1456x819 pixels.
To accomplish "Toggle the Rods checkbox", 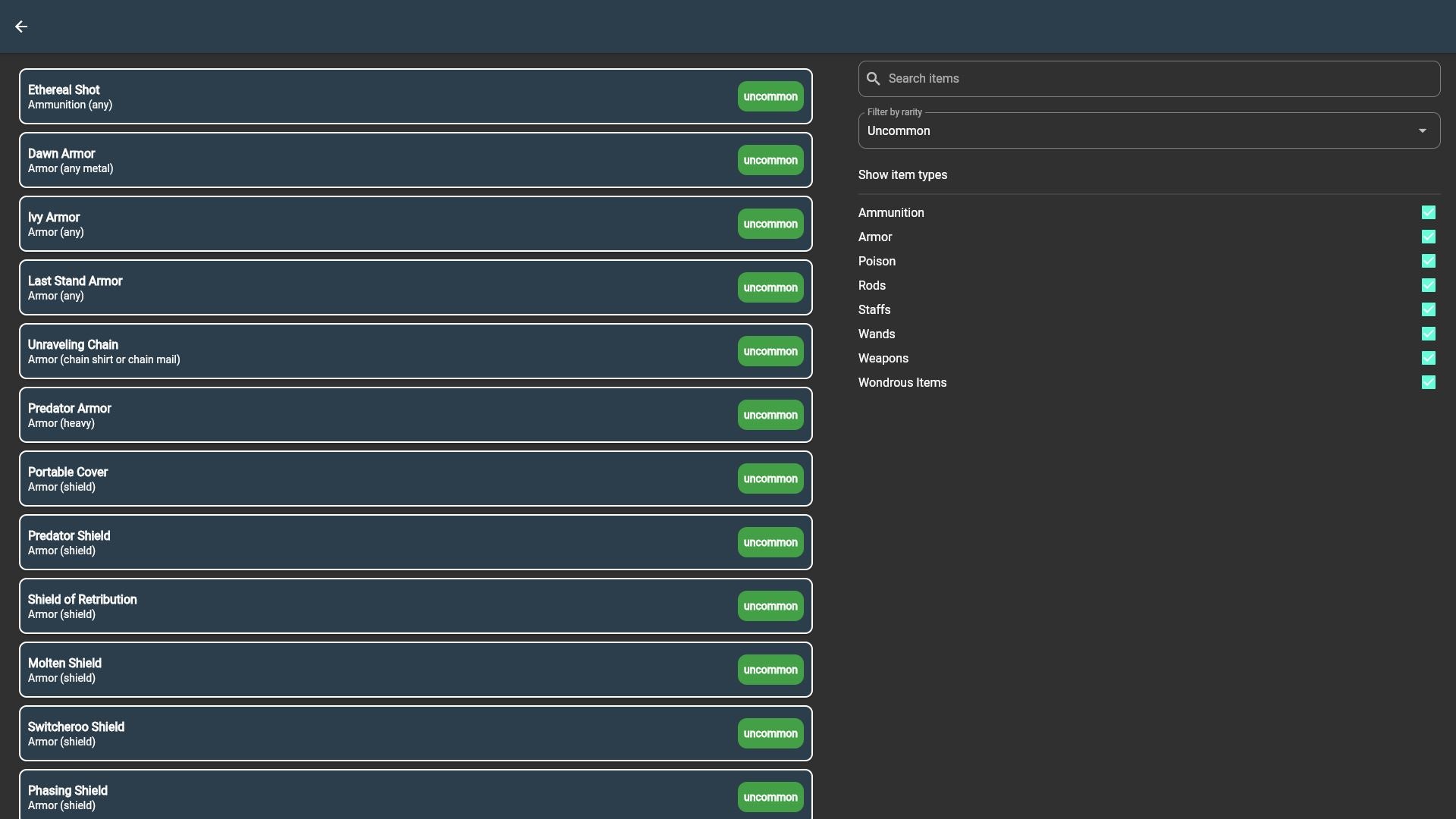I will [1428, 286].
